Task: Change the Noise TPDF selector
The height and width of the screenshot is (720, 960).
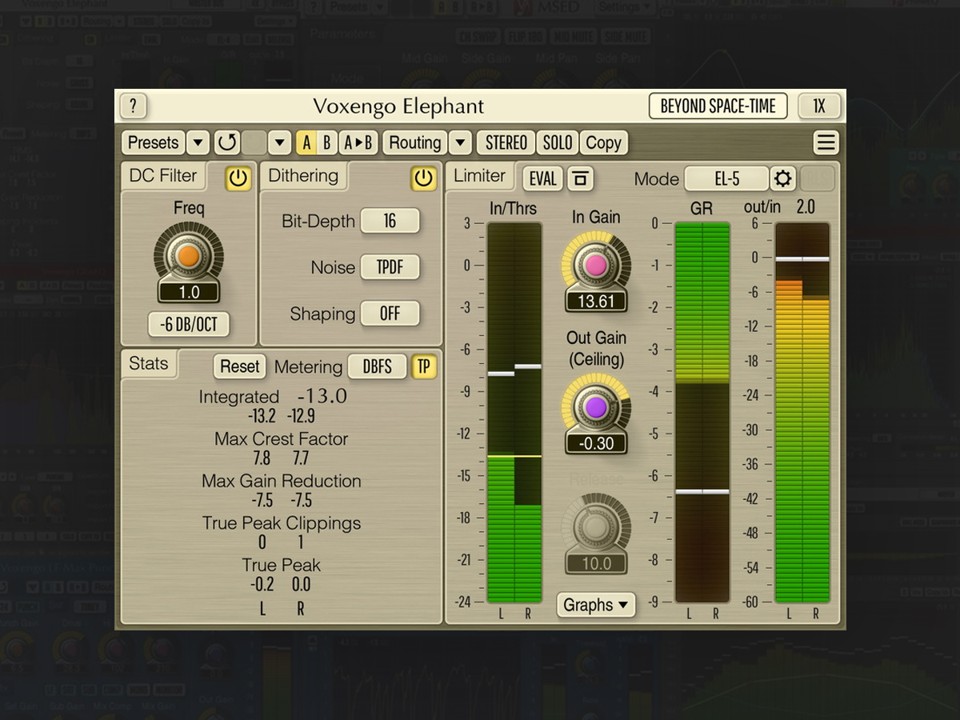Action: tap(390, 267)
